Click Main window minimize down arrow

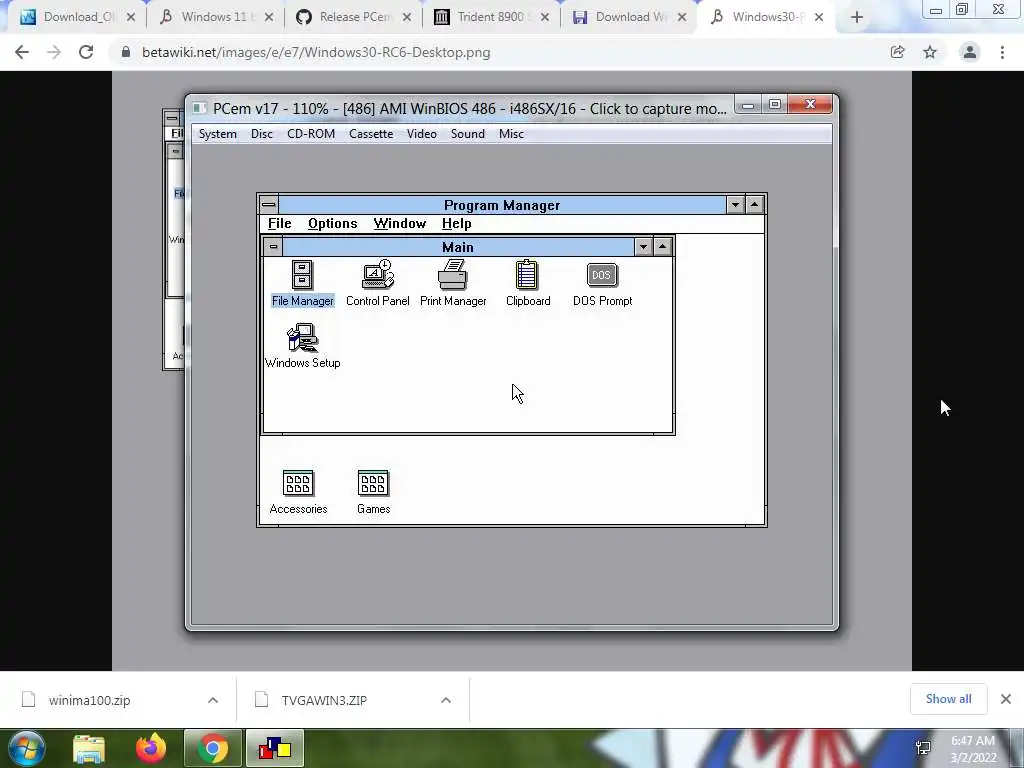(x=643, y=247)
